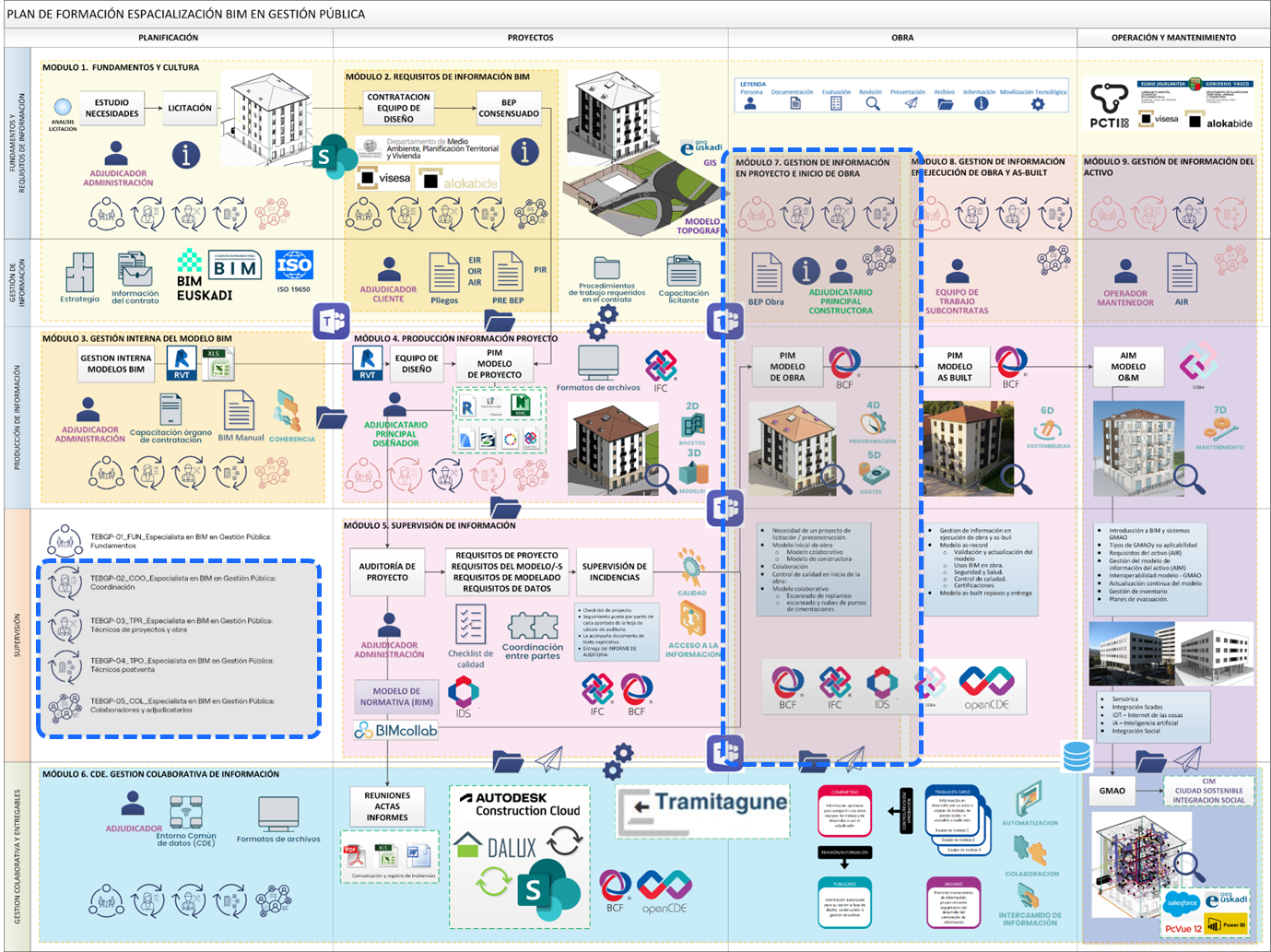Select the EQUIPO DE TRABAJO SUBCONTRATAS person icon

pos(958,271)
